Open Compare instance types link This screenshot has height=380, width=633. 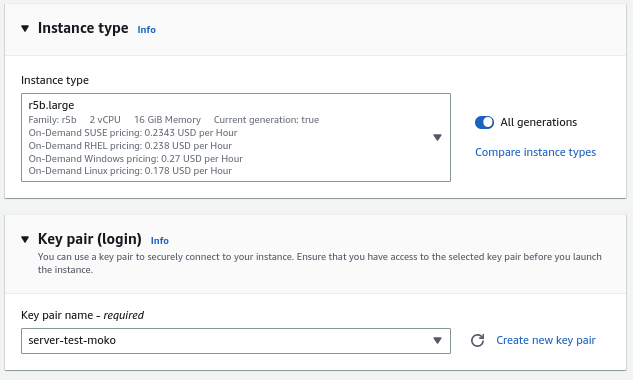pos(535,152)
